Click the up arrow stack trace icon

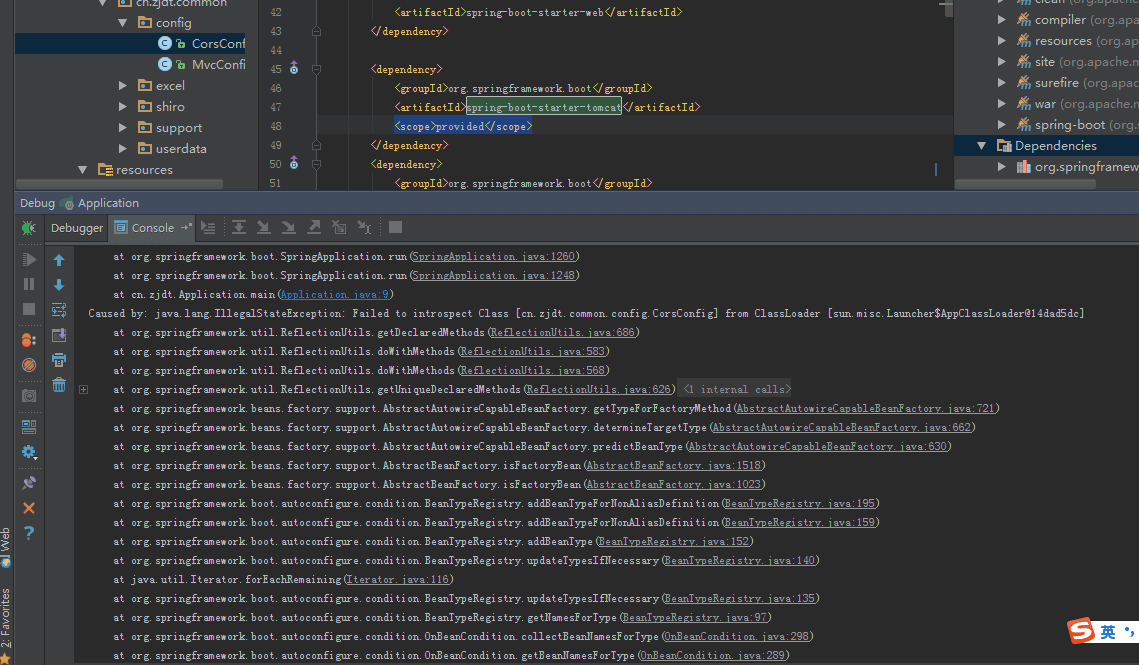(59, 260)
